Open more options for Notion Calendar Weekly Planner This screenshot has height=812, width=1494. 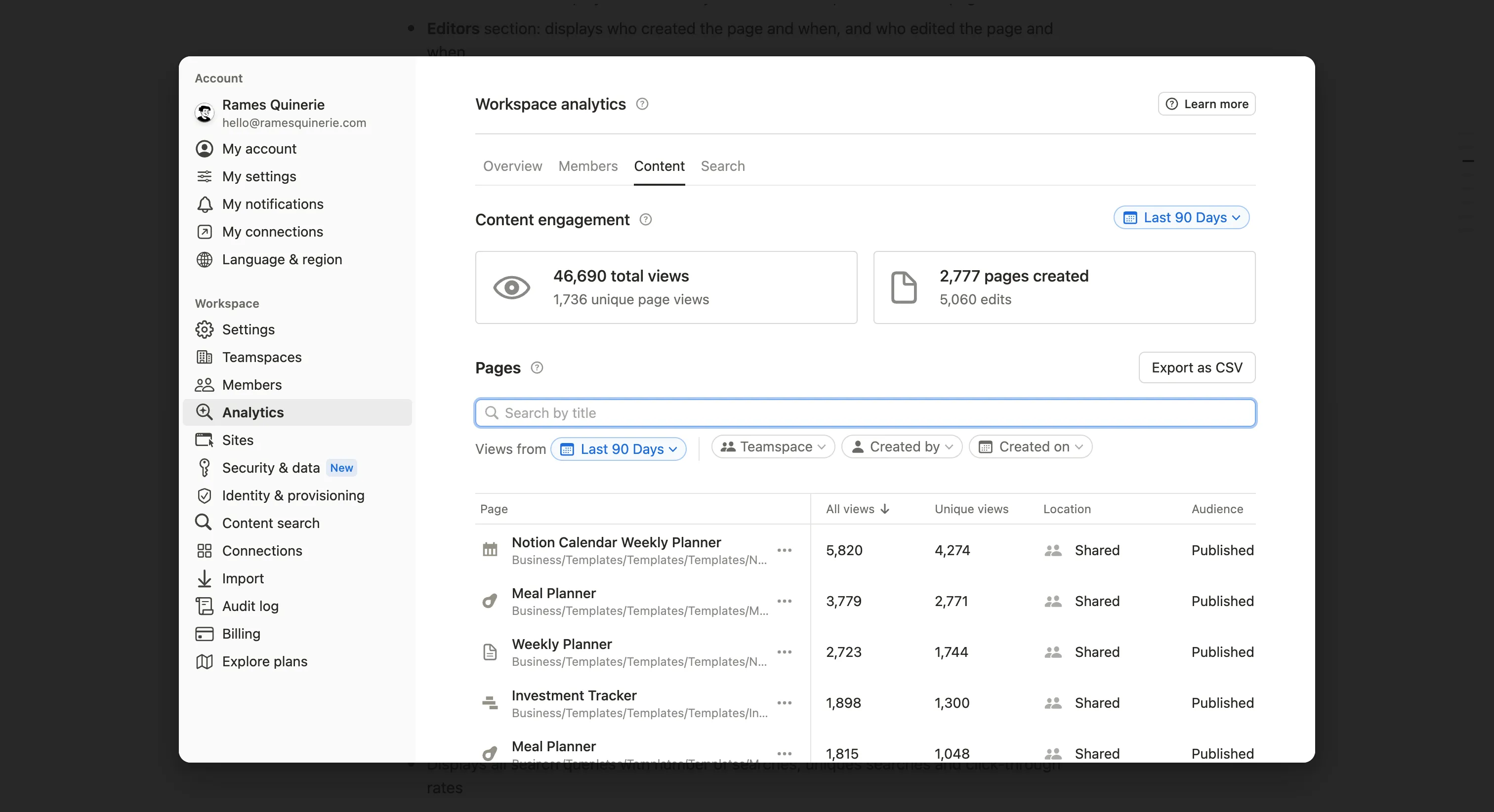coord(784,550)
